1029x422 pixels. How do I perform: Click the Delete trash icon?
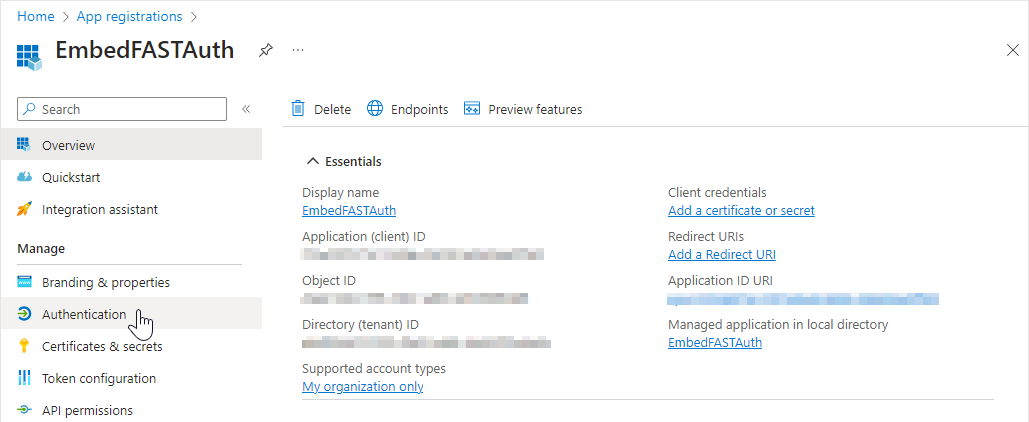click(x=297, y=109)
